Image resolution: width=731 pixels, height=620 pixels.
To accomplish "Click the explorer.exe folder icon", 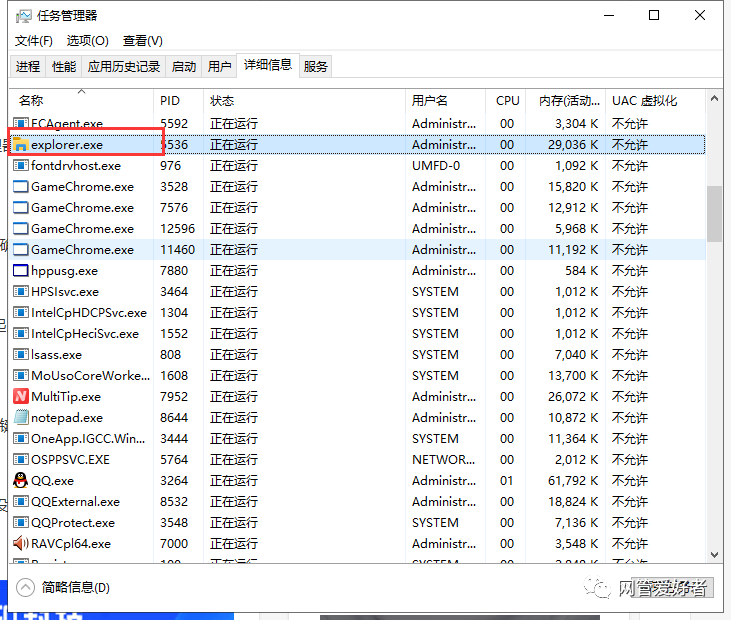I will pos(20,145).
